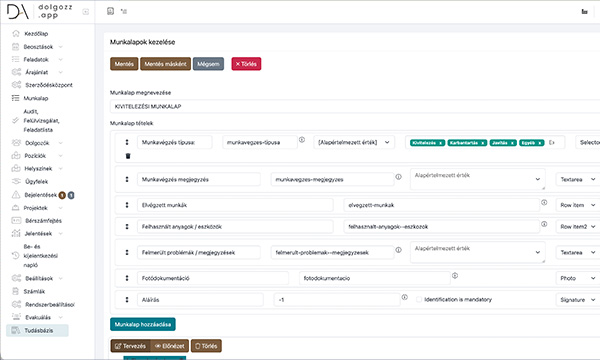Open the [Alapértelmezett érték] dropdown

(x=354, y=142)
